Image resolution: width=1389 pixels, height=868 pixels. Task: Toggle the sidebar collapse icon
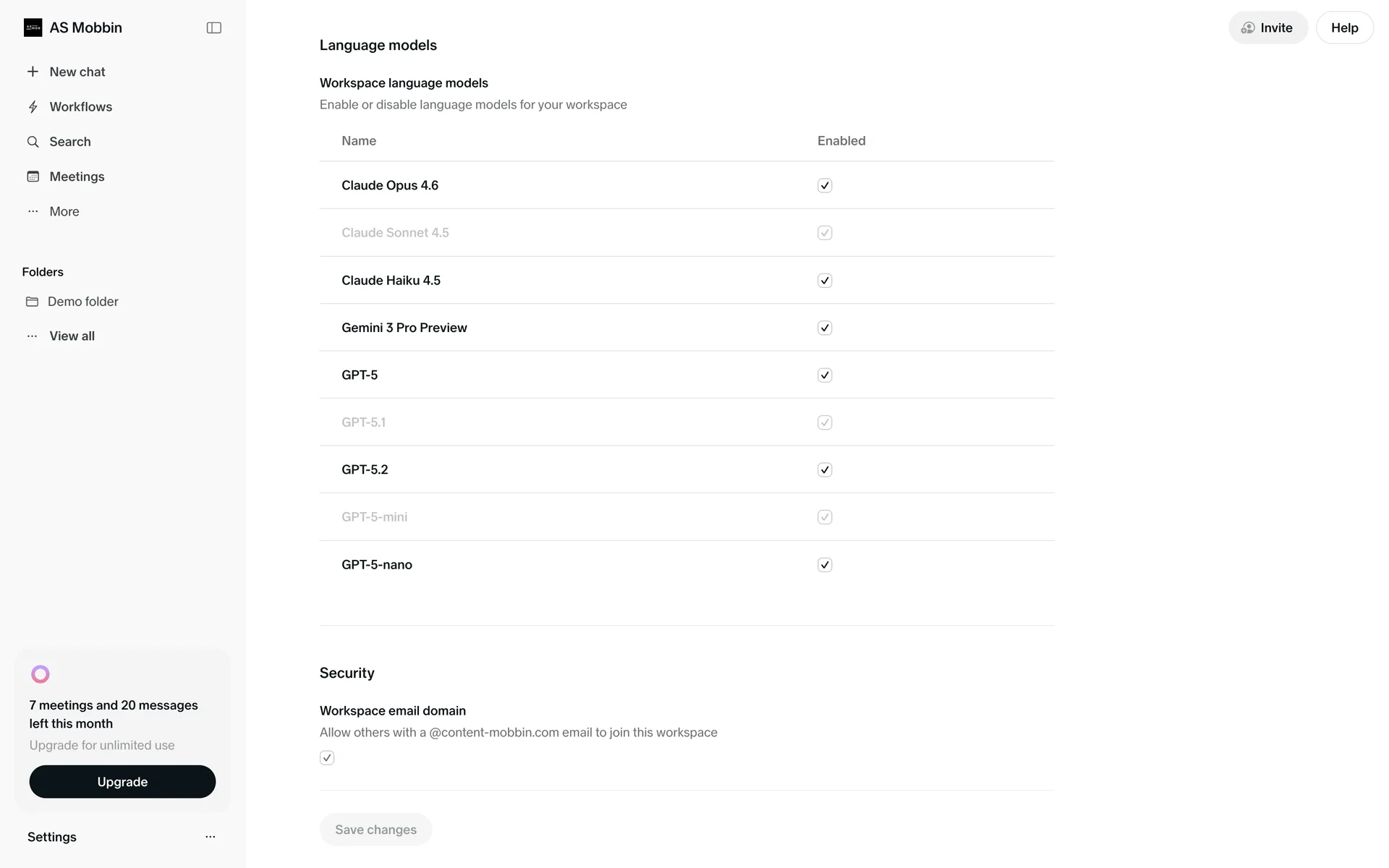click(x=213, y=27)
